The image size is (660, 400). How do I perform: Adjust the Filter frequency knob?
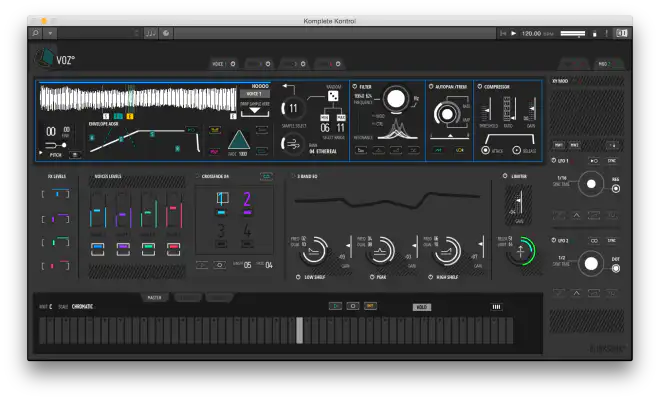(397, 98)
